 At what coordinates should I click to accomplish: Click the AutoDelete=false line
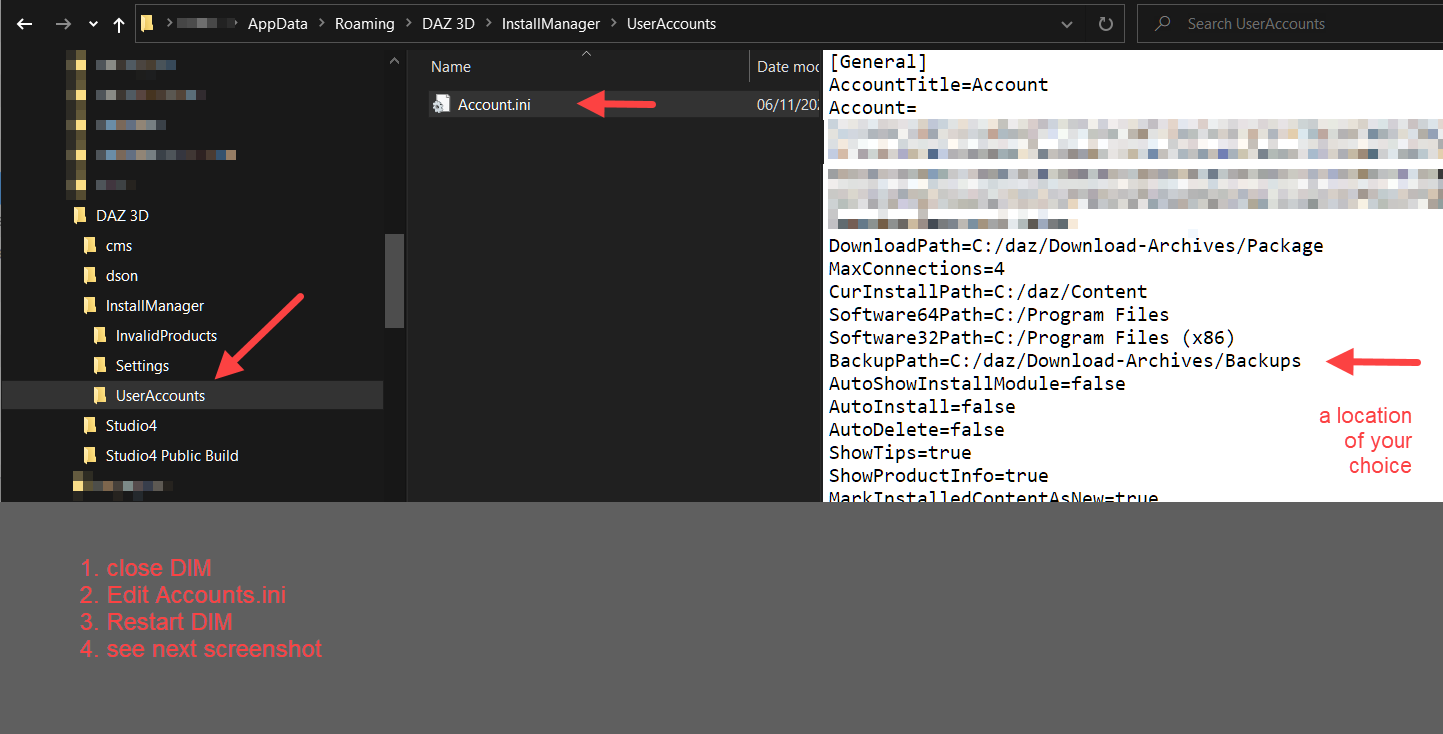[x=917, y=430]
